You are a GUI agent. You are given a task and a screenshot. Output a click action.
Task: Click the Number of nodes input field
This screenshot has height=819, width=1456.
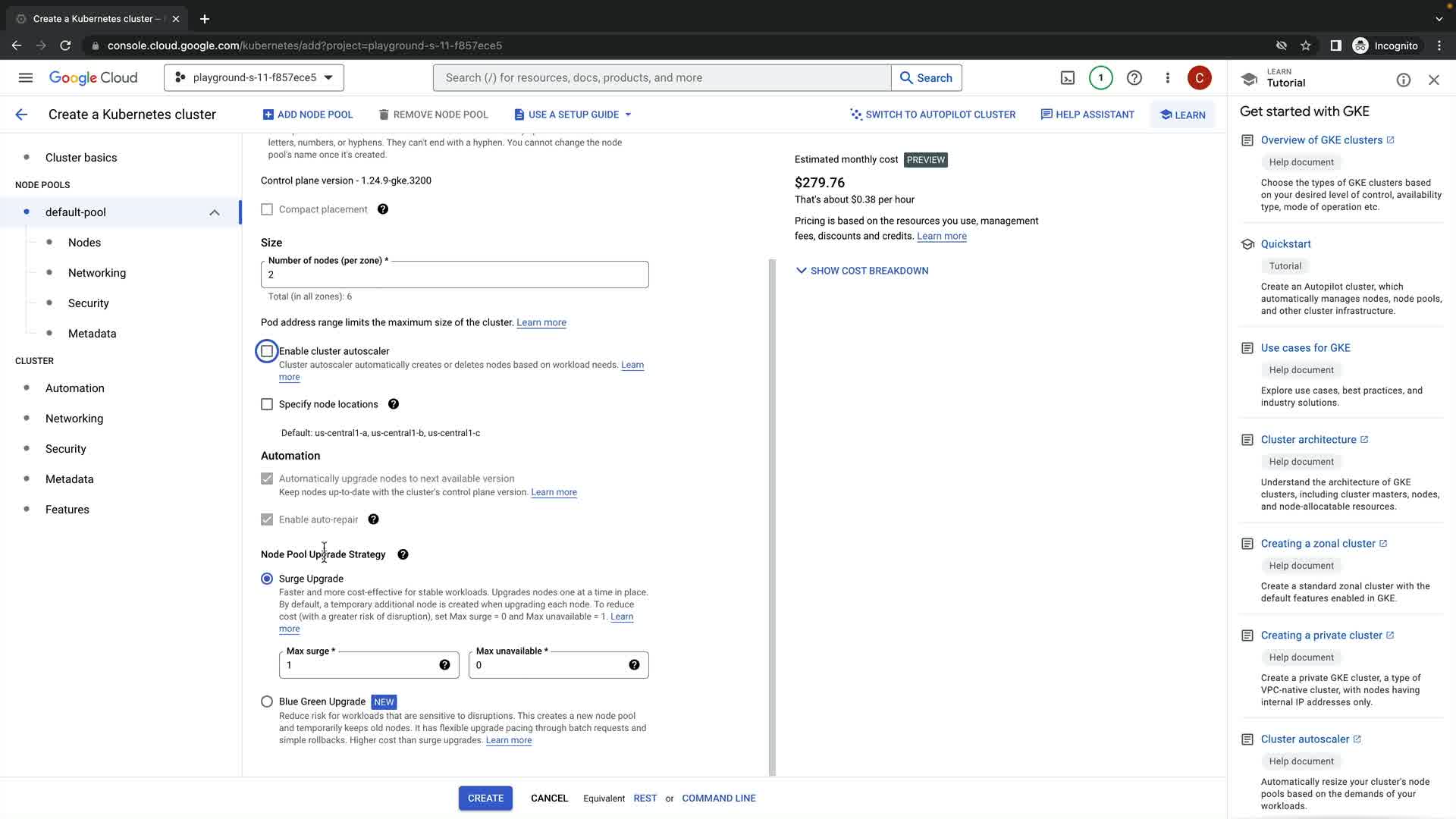coord(454,275)
